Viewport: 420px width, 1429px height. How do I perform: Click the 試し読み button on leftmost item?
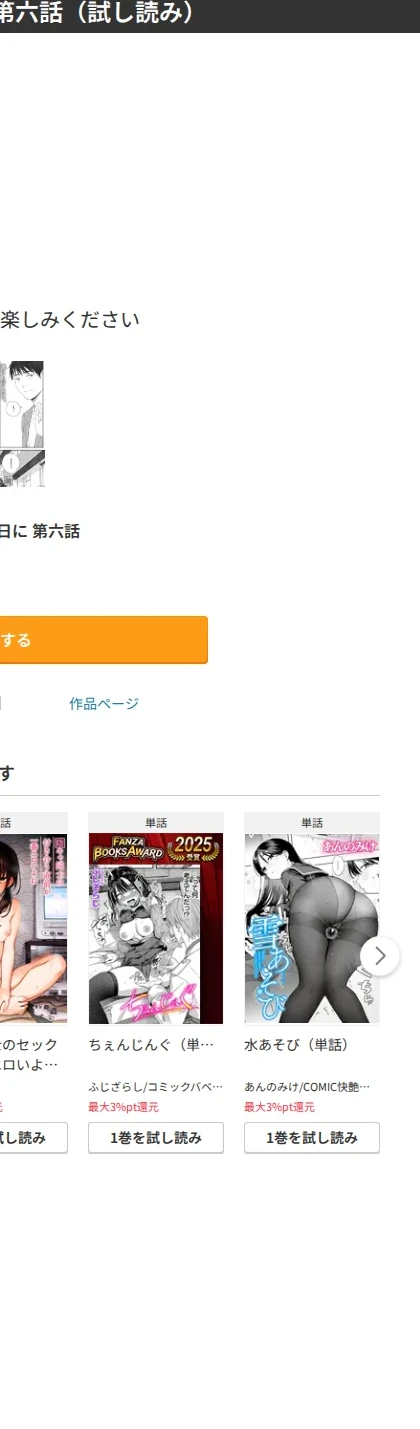coord(33,1138)
